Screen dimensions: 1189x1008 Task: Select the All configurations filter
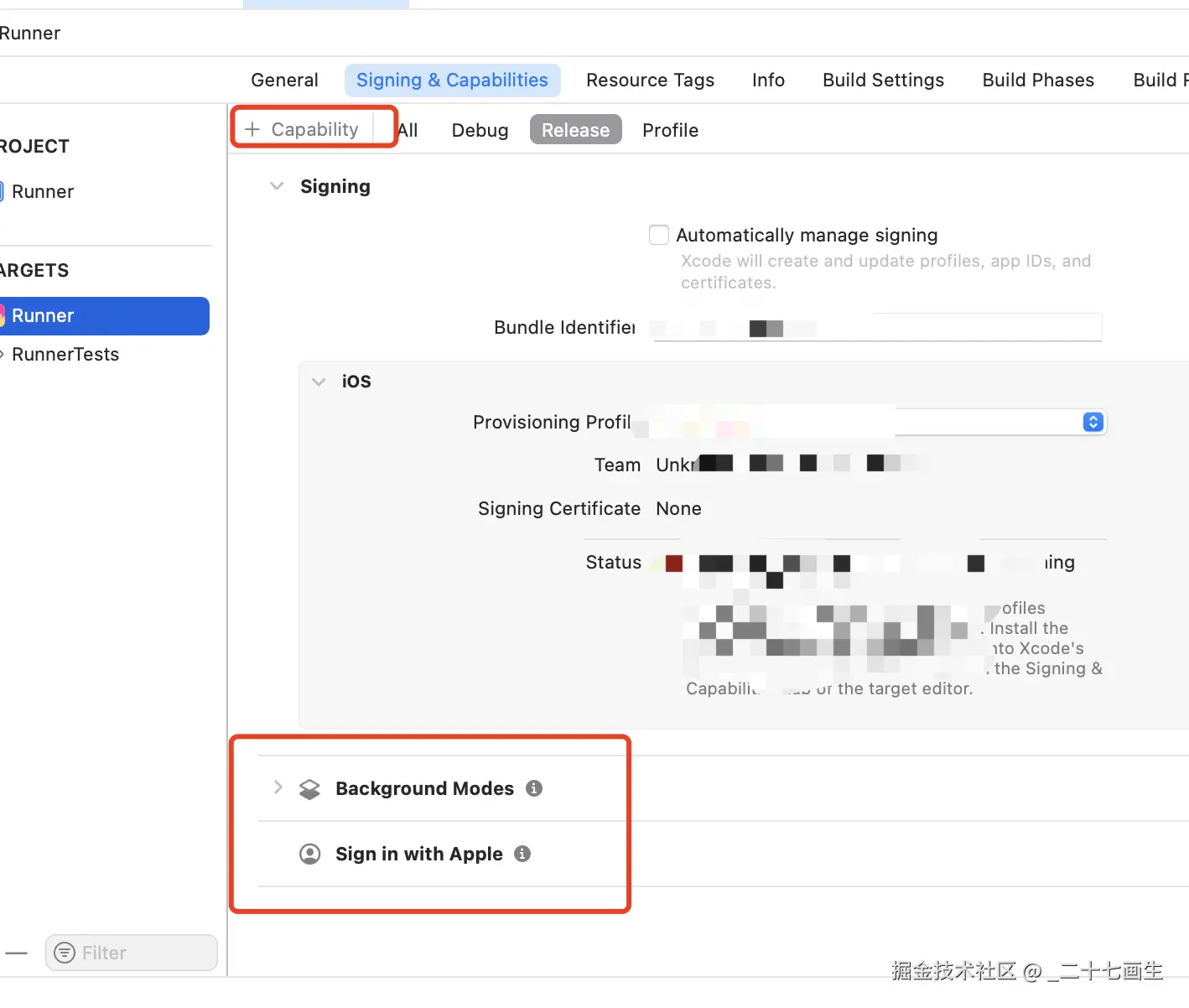[x=408, y=131]
